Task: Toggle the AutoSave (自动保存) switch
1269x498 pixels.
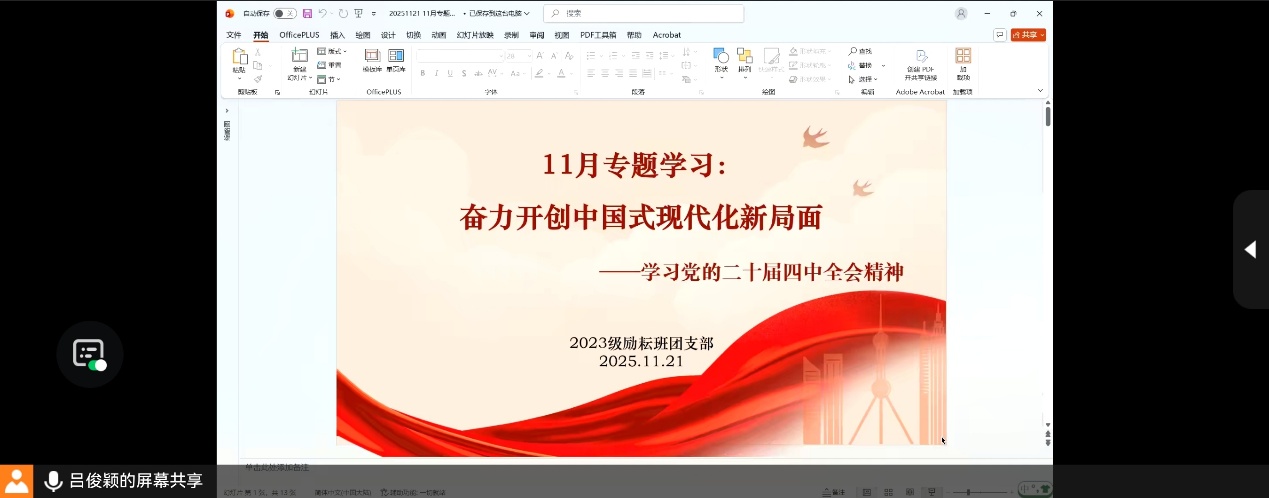Action: pos(284,13)
